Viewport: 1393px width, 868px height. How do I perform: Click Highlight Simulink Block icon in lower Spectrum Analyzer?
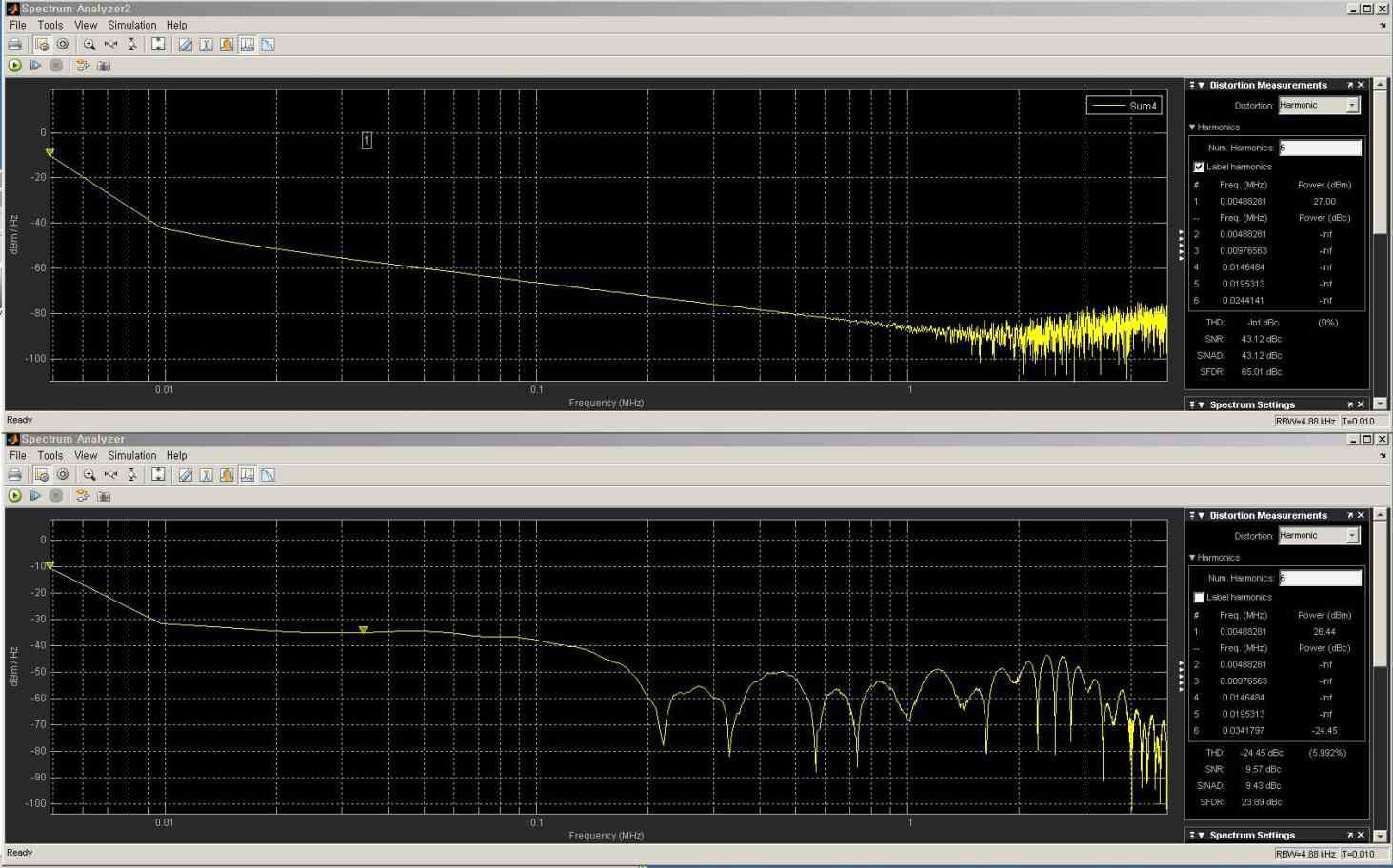[83, 496]
